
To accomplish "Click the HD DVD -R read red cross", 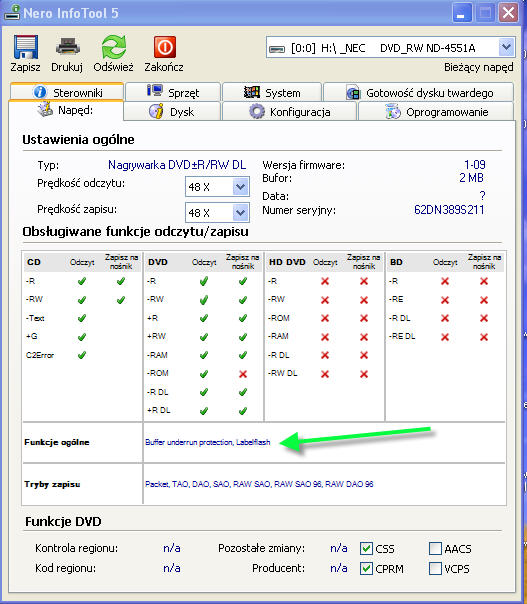I will coord(325,282).
